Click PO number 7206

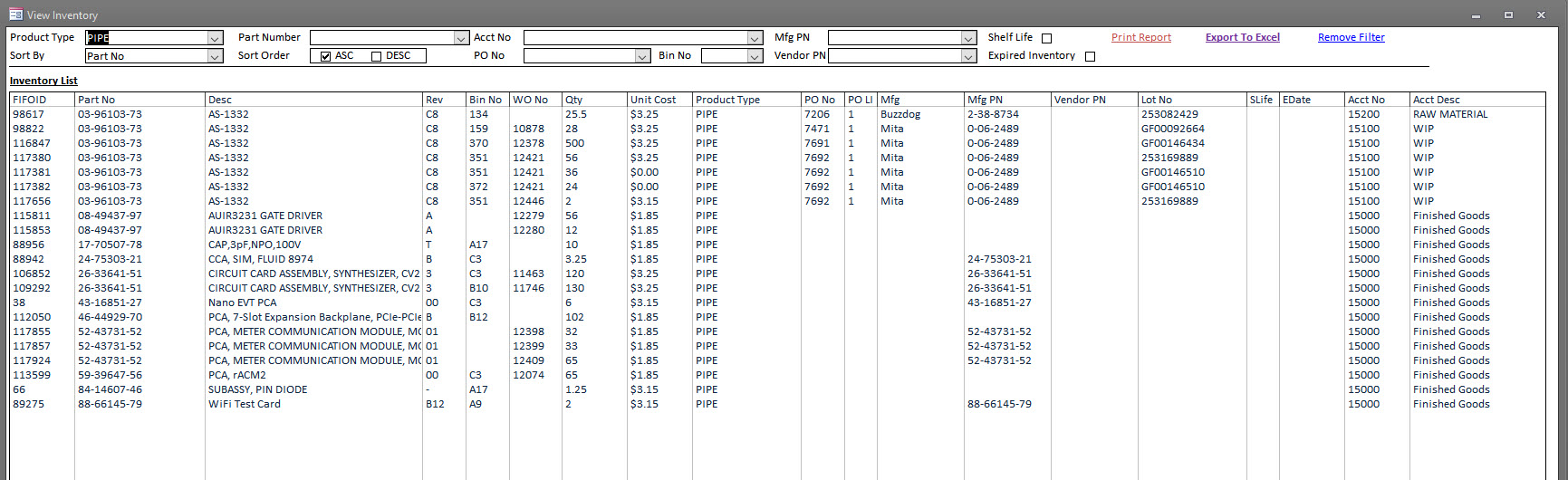pos(817,114)
